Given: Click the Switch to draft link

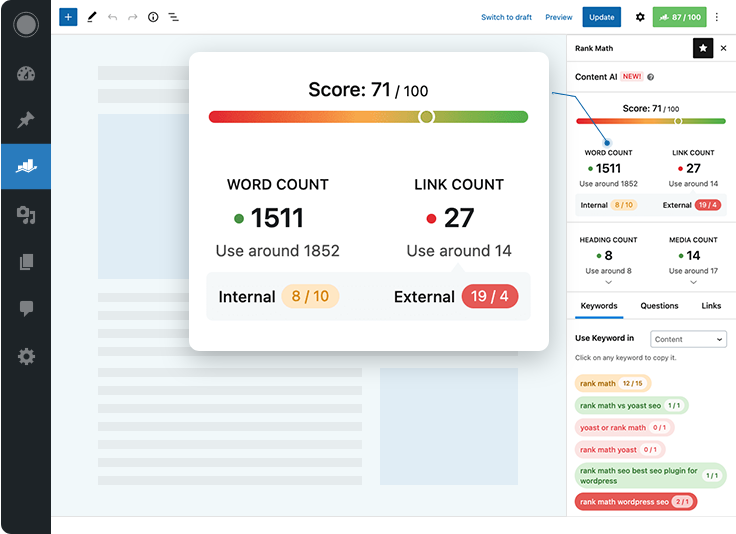Looking at the screenshot, I should (x=506, y=17).
